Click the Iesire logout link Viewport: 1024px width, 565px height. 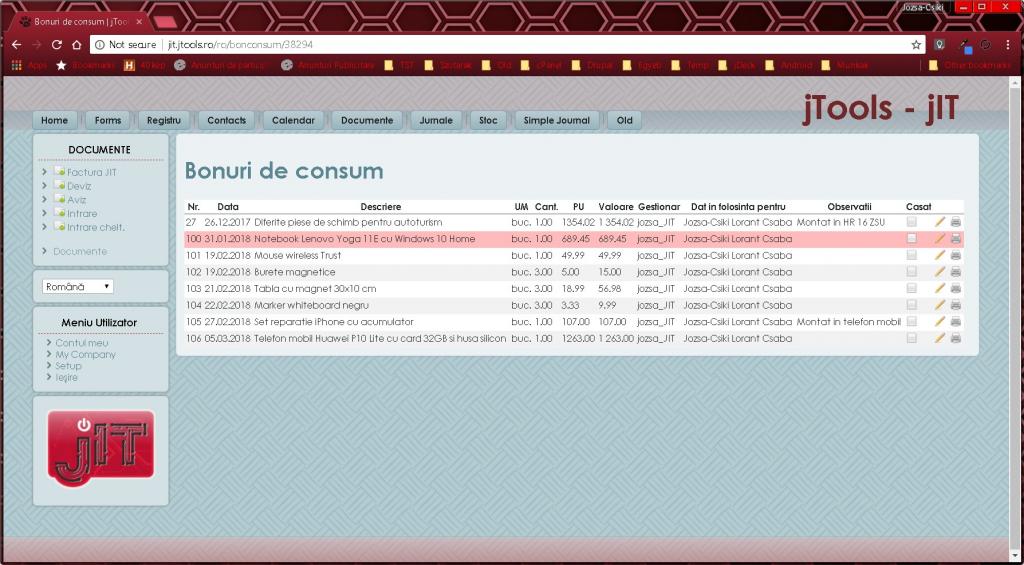66,377
